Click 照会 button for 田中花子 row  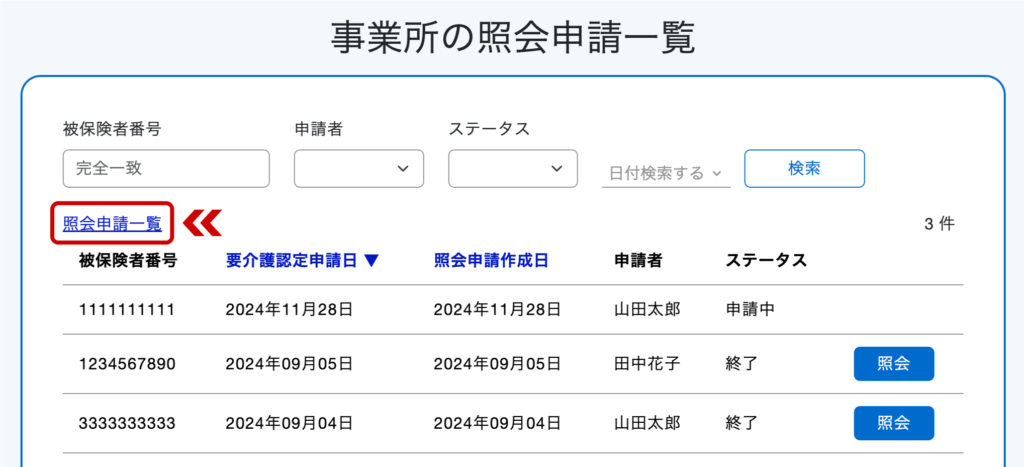893,364
